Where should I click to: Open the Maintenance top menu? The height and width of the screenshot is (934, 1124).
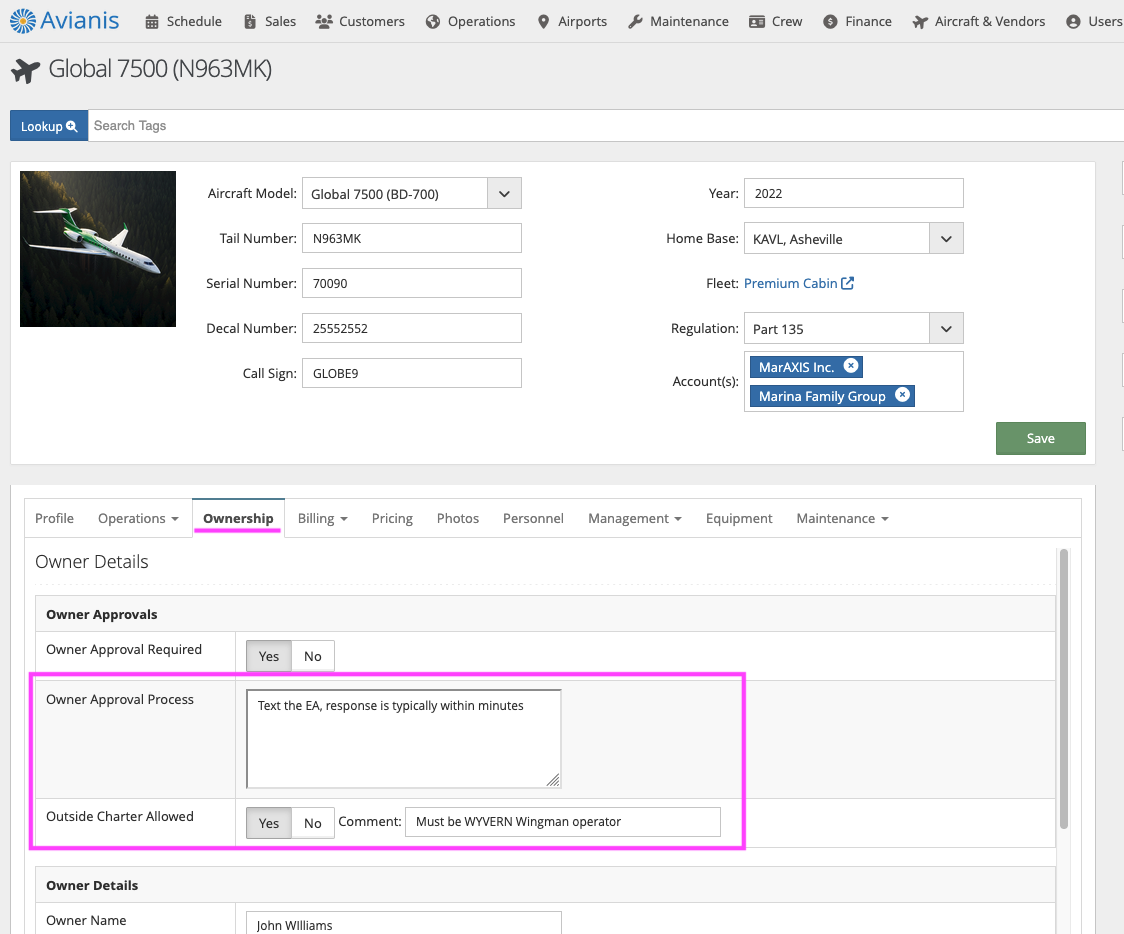(678, 22)
